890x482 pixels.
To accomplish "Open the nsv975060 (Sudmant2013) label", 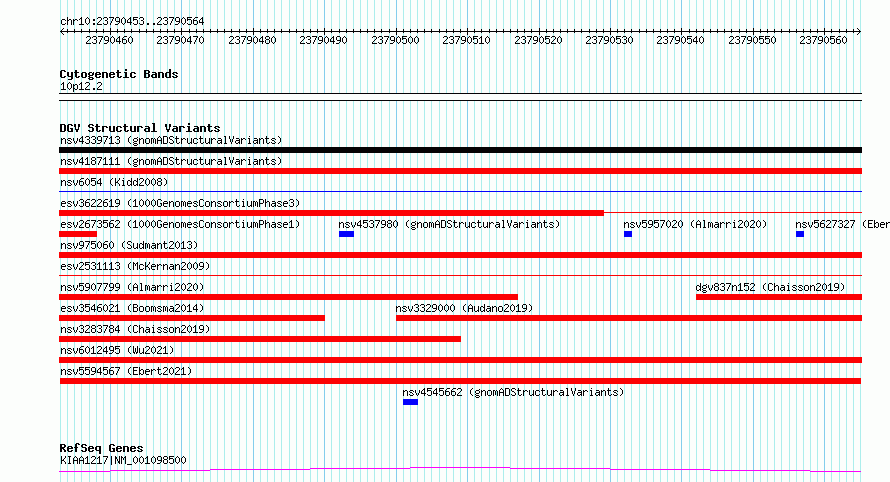I will point(129,245).
